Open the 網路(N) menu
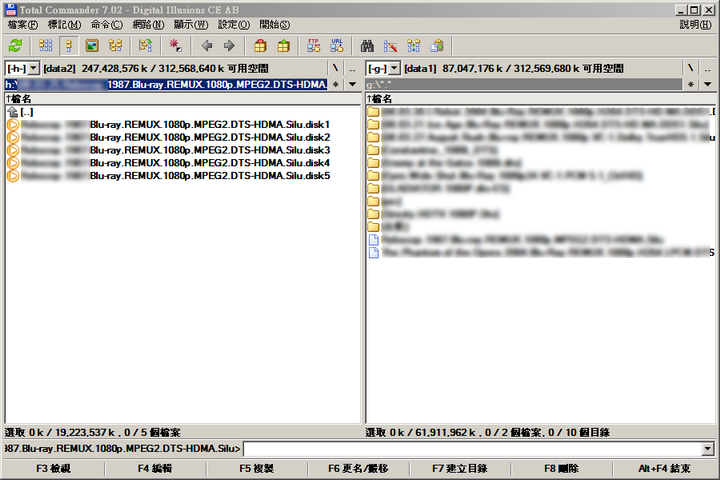Image resolution: width=720 pixels, height=480 pixels. [x=148, y=25]
